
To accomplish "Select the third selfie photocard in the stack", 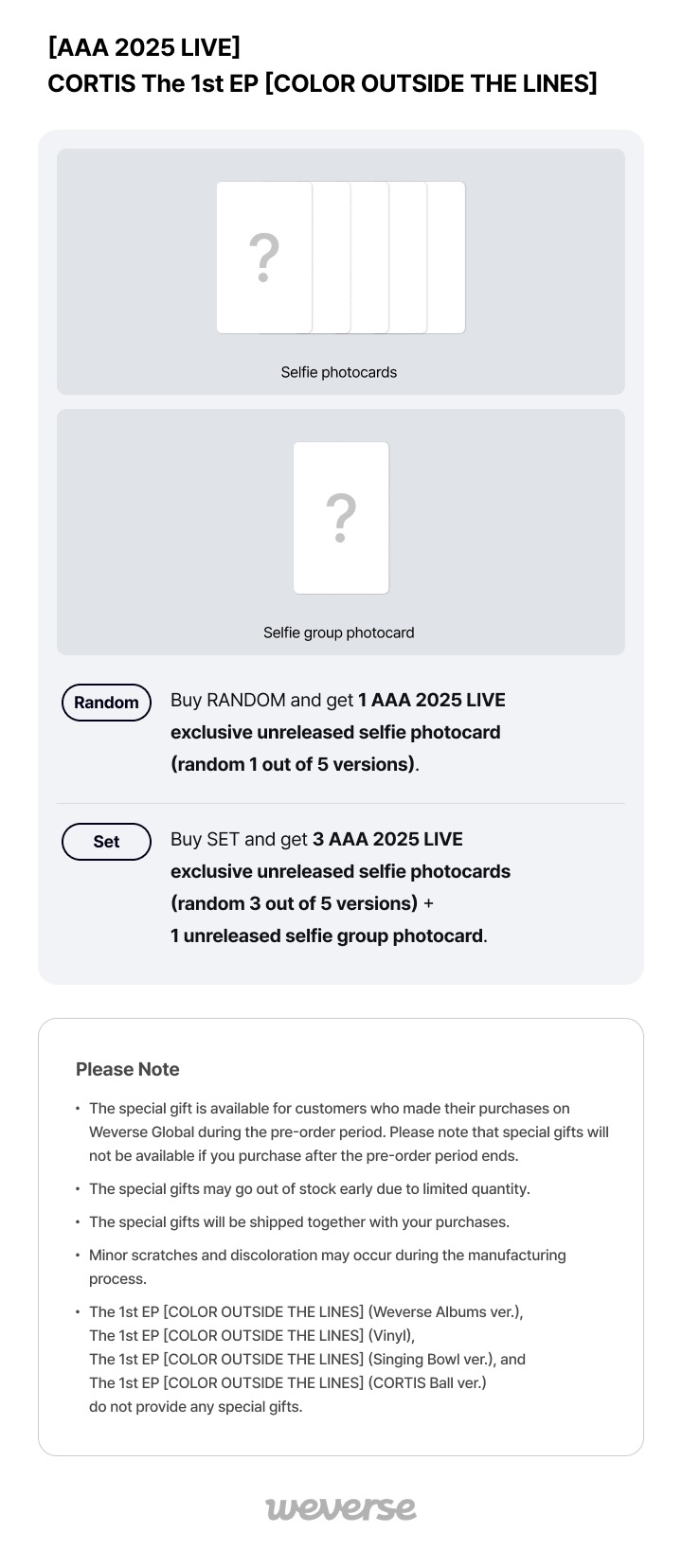I will coord(370,258).
